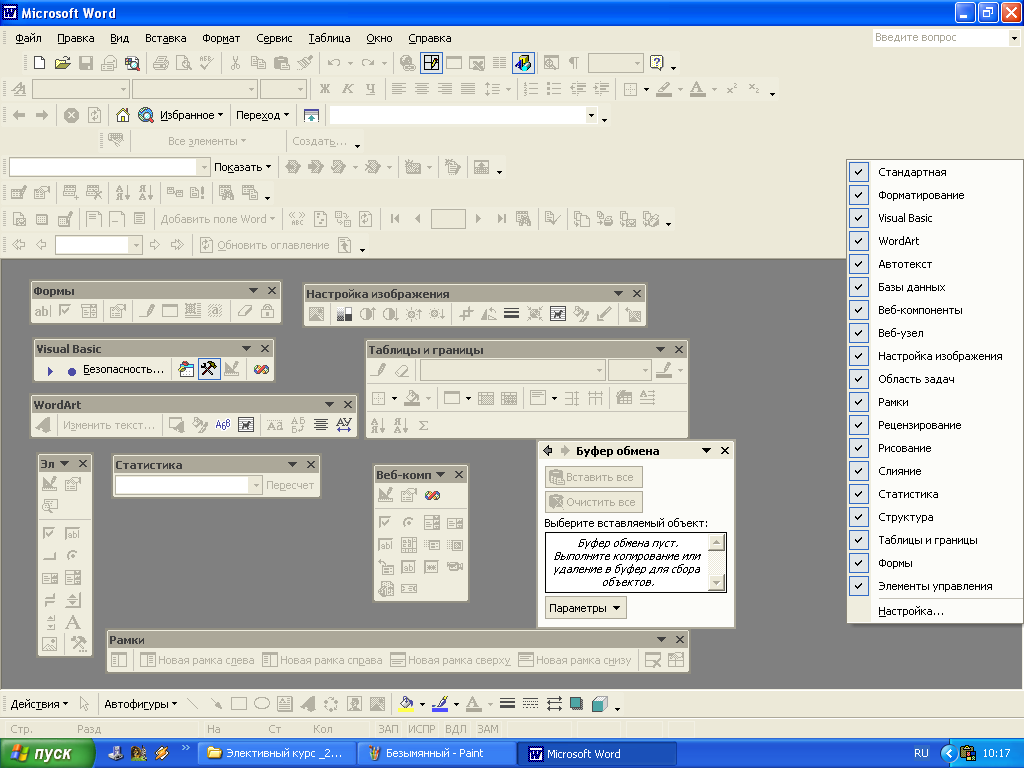The width and height of the screenshot is (1024, 768).
Task: Create a new blank document
Action: pyautogui.click(x=39, y=63)
